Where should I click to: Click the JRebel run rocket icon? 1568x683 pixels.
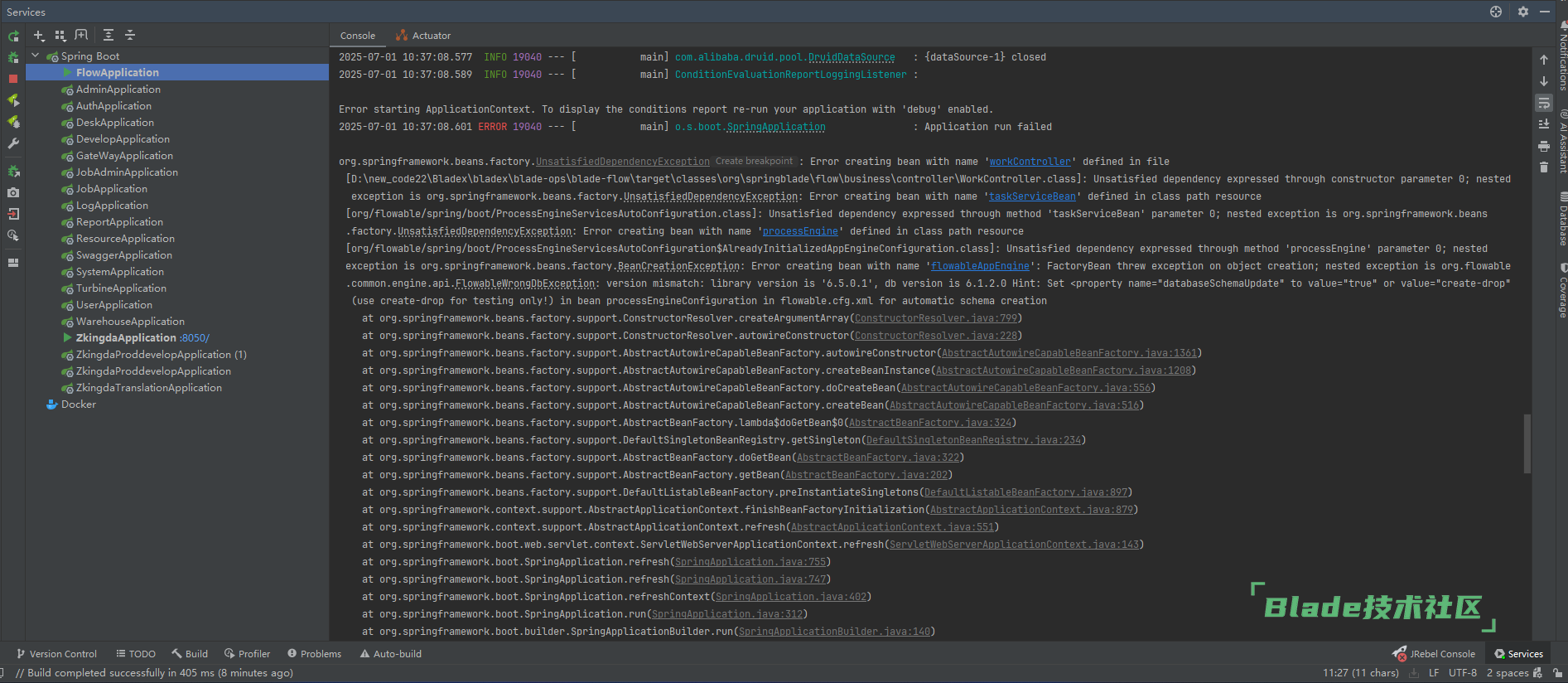coord(13,100)
